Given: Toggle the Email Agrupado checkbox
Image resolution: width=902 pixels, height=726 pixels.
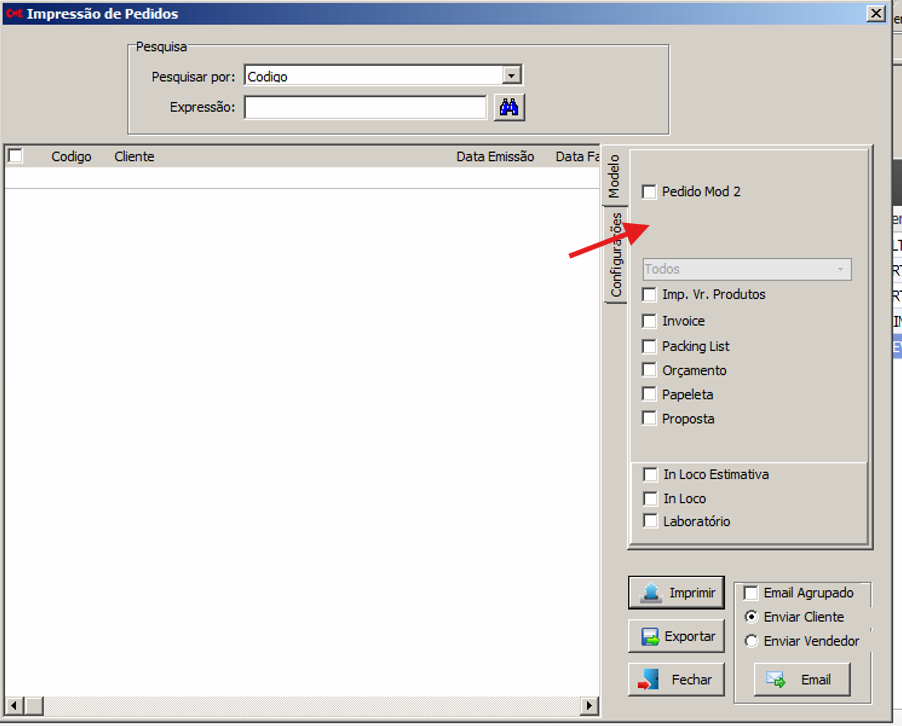Looking at the screenshot, I should [751, 593].
